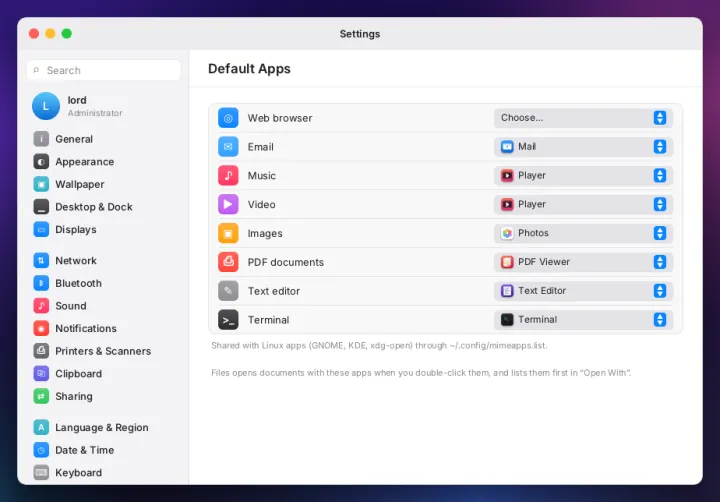
Task: Click the Terminal prompt row icon
Action: (x=228, y=320)
